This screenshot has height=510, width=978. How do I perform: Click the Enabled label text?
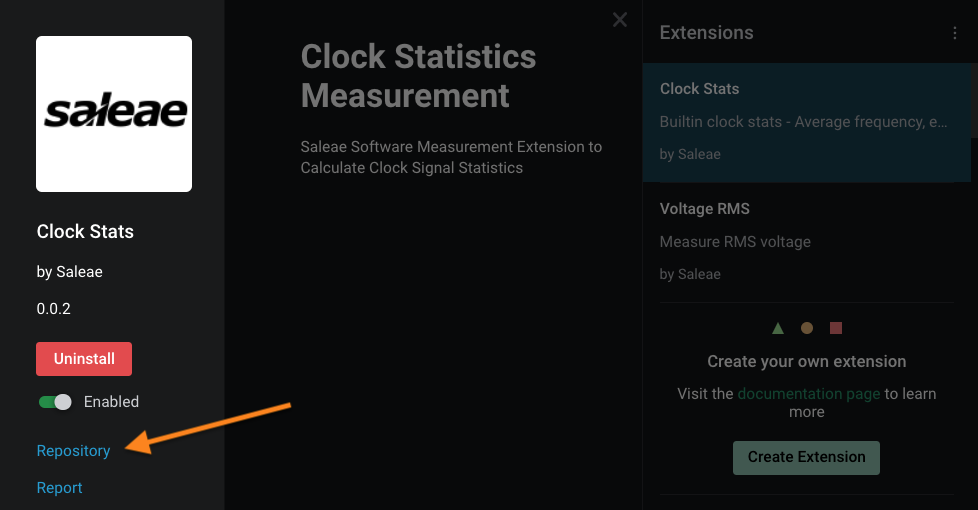[111, 402]
